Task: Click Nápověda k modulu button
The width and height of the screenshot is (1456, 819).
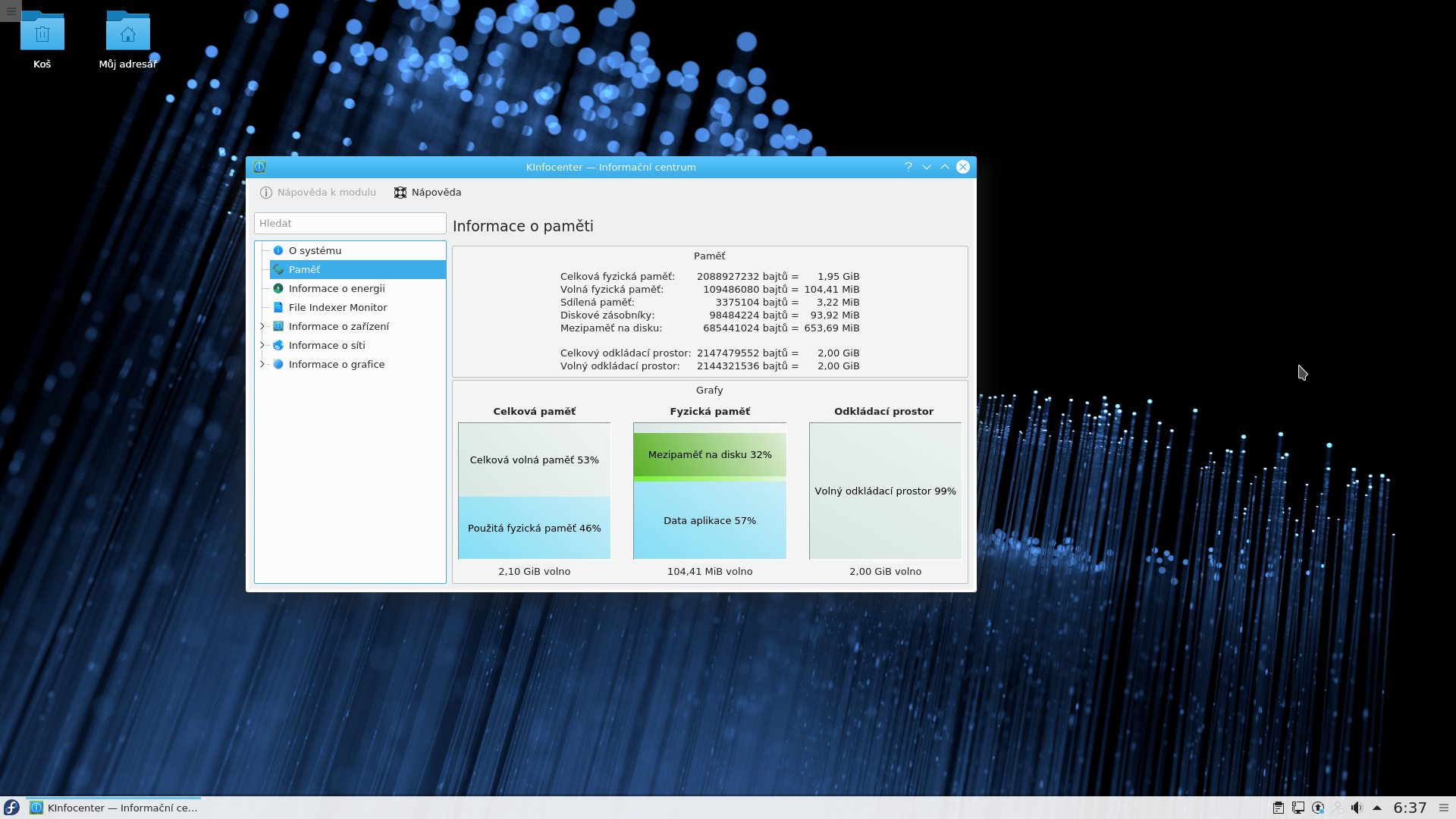Action: coord(318,193)
